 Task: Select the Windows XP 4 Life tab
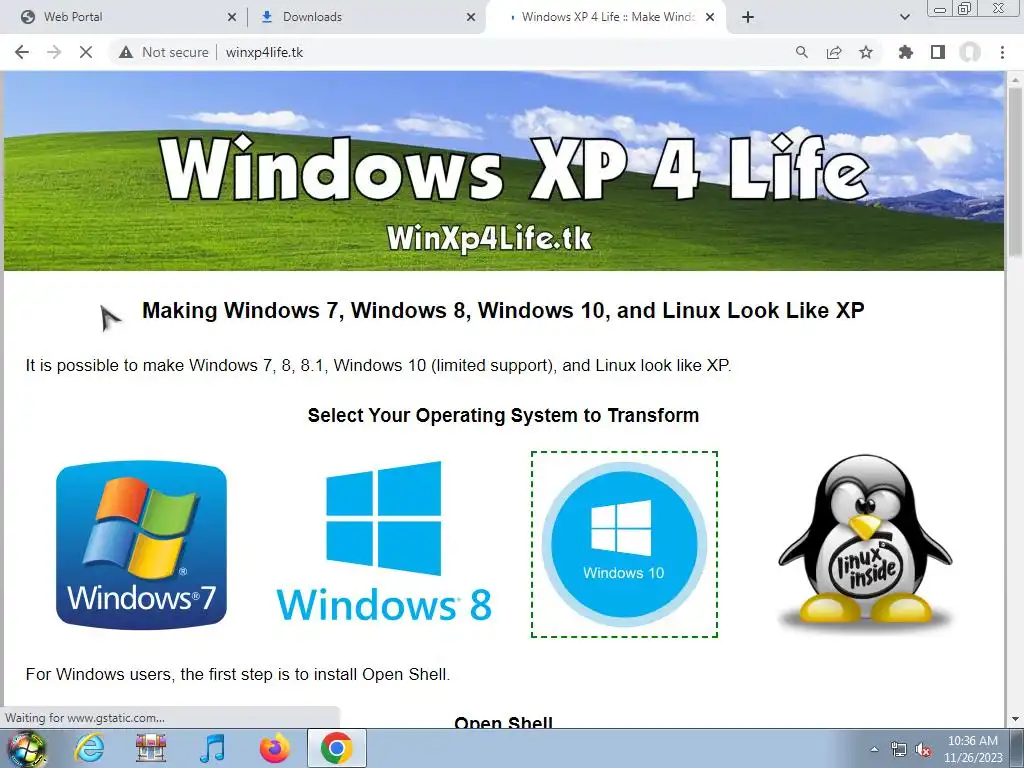pos(608,17)
